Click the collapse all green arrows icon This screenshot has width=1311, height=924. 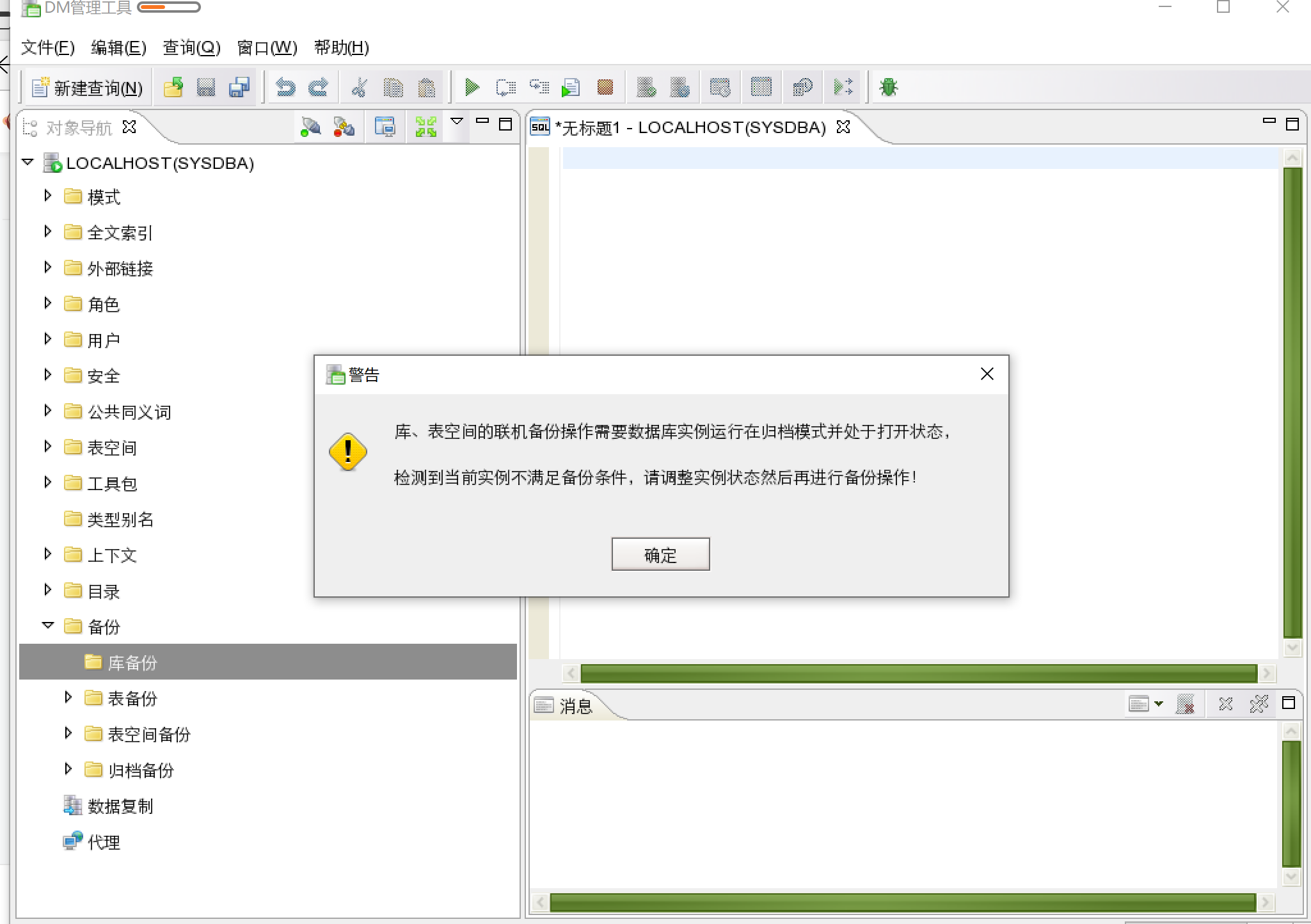(425, 127)
